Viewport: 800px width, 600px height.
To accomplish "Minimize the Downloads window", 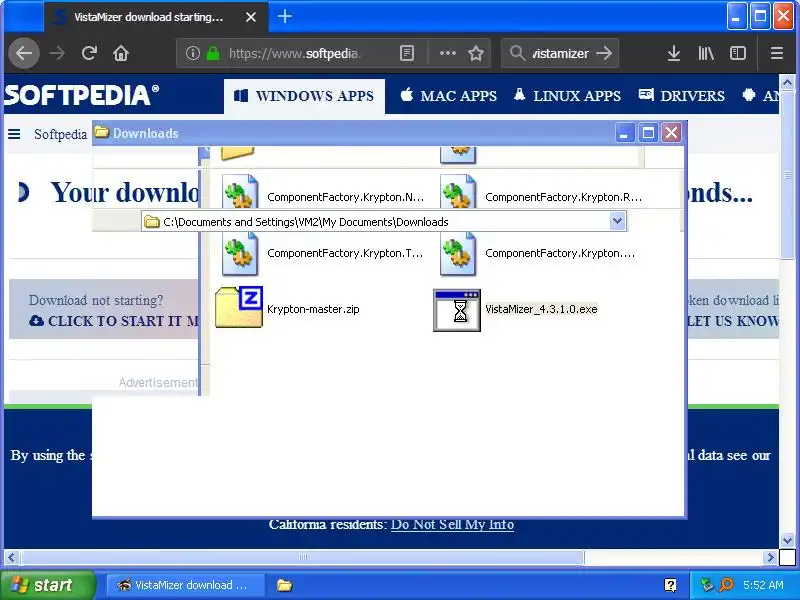I will tap(624, 133).
